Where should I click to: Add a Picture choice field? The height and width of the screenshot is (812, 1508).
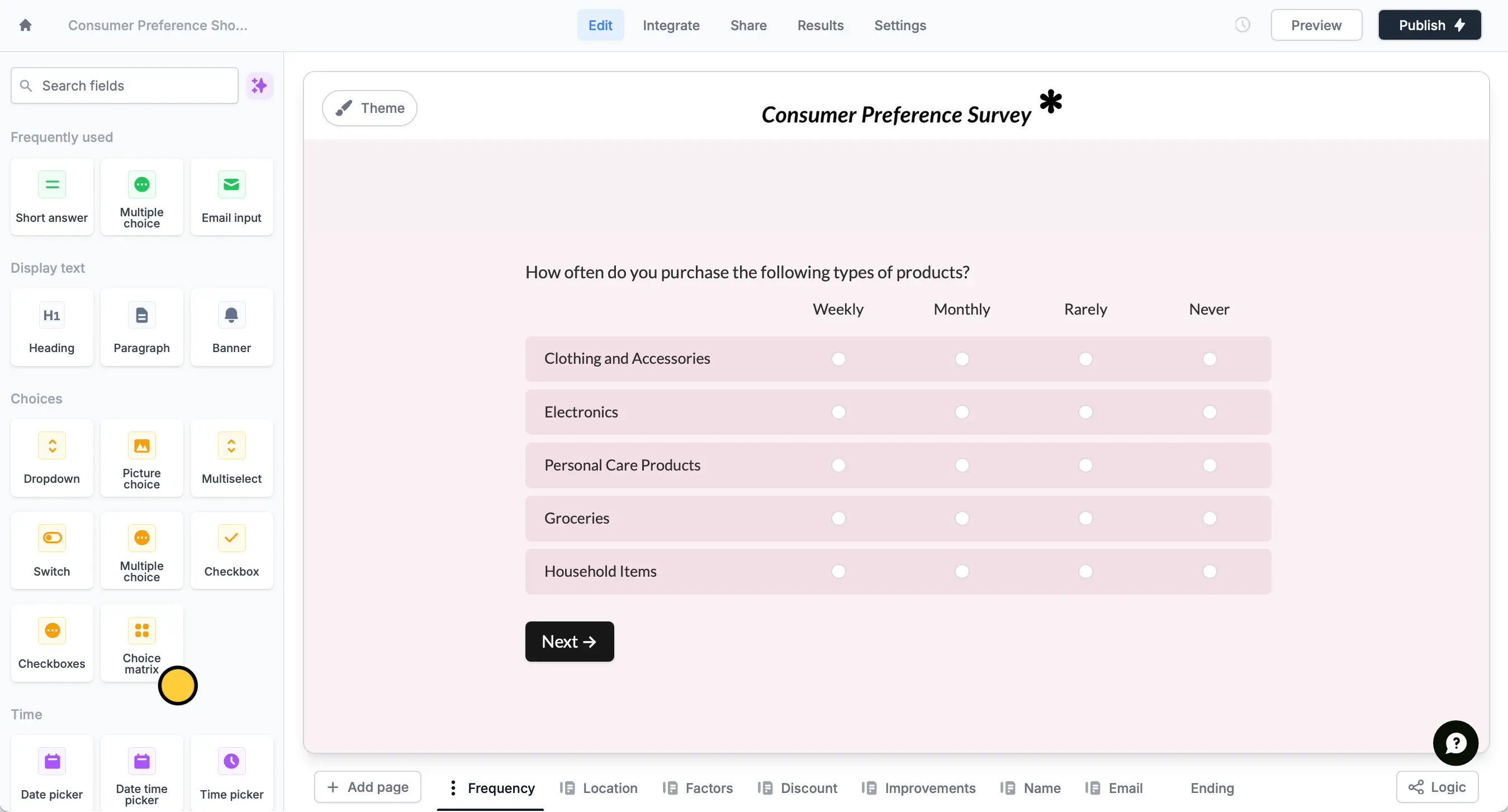point(141,458)
